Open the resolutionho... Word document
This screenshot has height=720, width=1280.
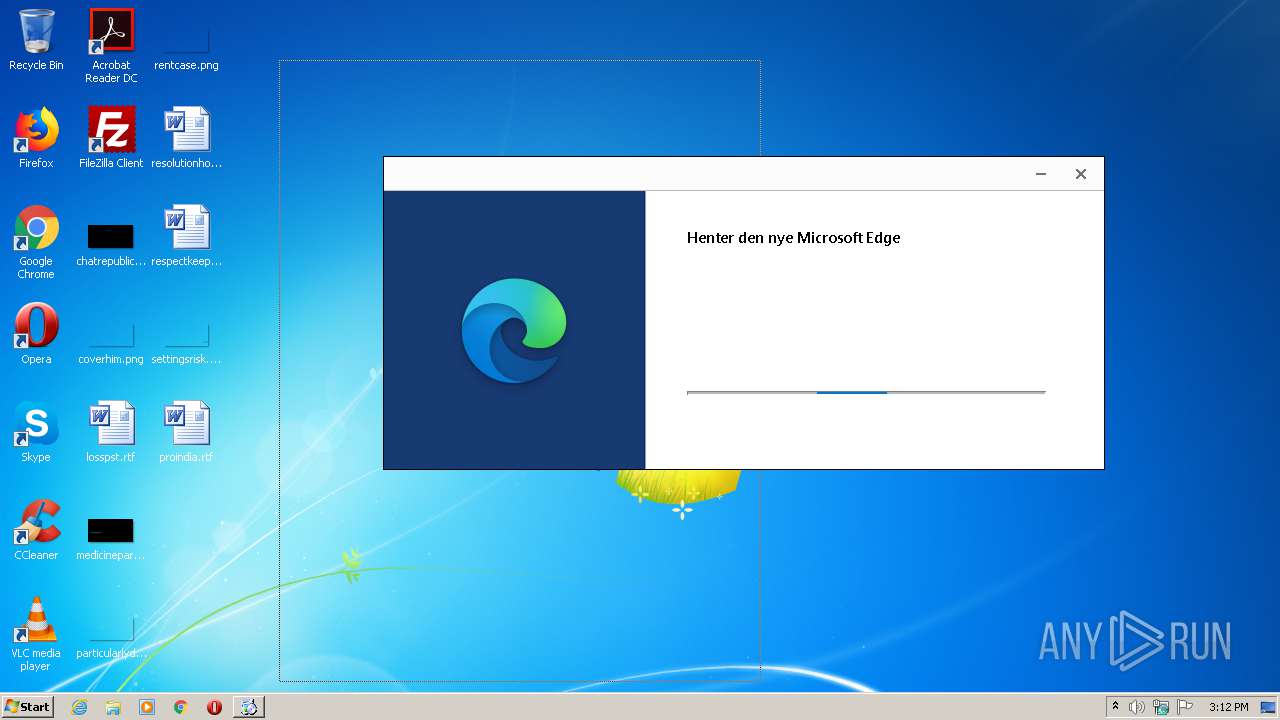point(186,138)
